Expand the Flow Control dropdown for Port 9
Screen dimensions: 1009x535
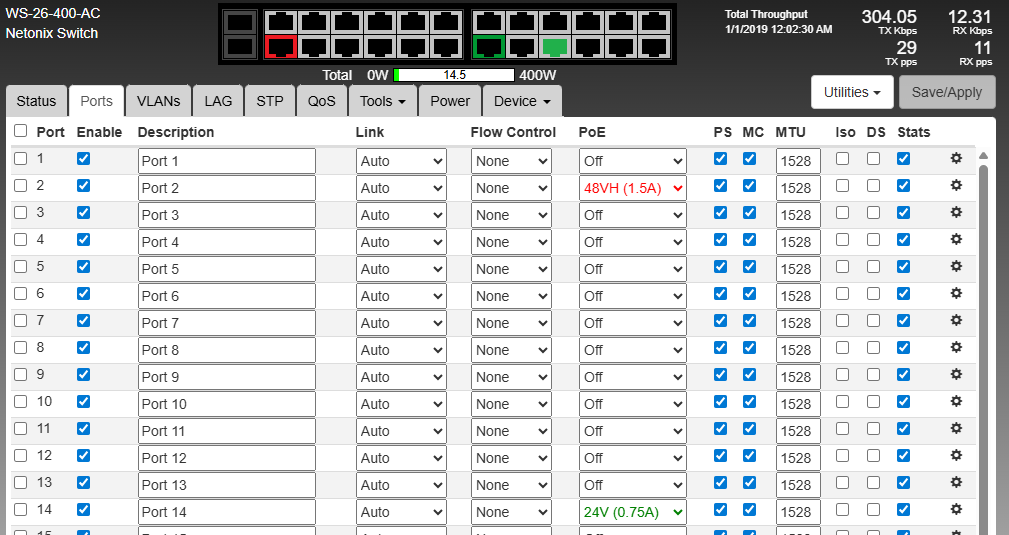(x=511, y=377)
